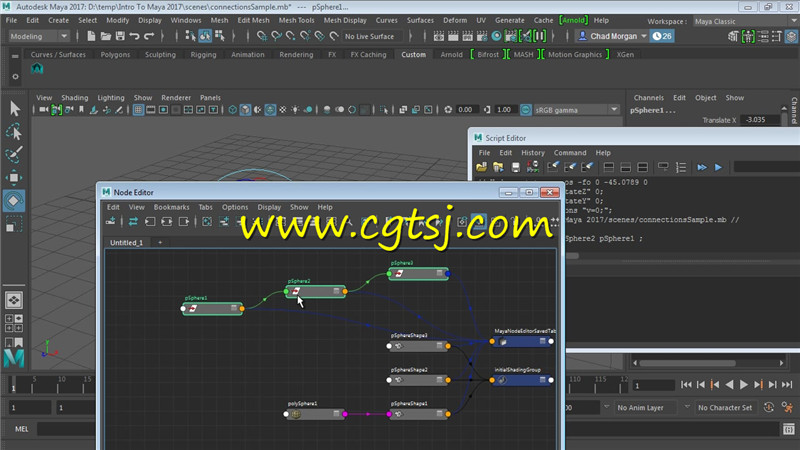Click the pSphereShape3 node
Viewport: 800px width, 450px height.
(x=418, y=345)
